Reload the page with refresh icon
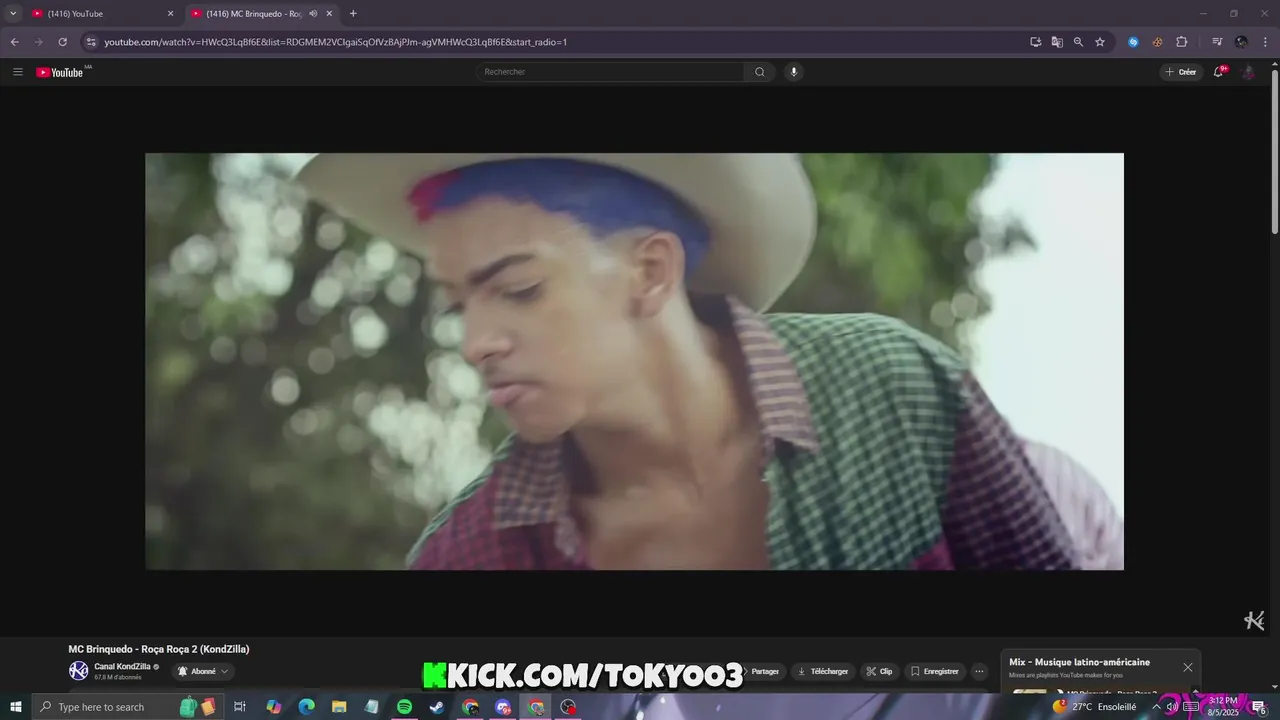Viewport: 1280px width, 720px height. click(62, 42)
